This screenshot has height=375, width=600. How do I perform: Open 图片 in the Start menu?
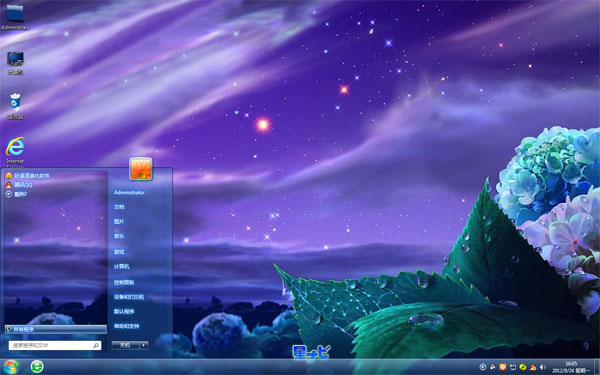pos(119,222)
